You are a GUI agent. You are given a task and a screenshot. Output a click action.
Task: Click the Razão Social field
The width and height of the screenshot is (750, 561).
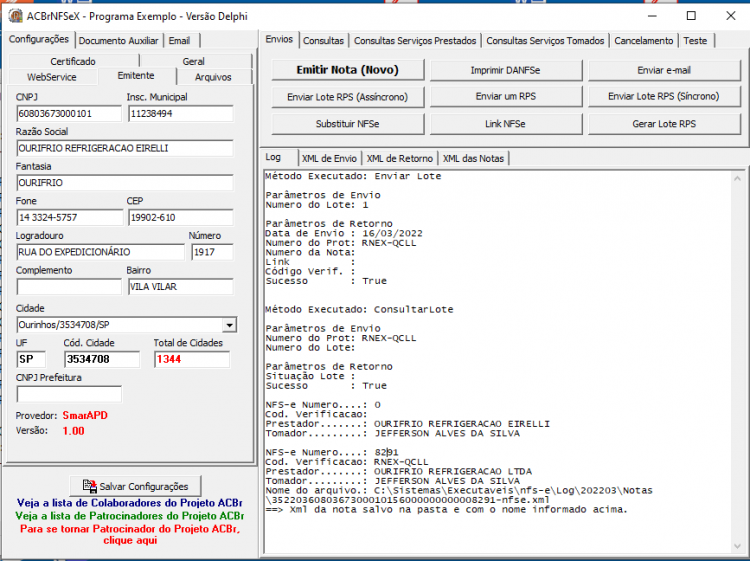tap(125, 148)
